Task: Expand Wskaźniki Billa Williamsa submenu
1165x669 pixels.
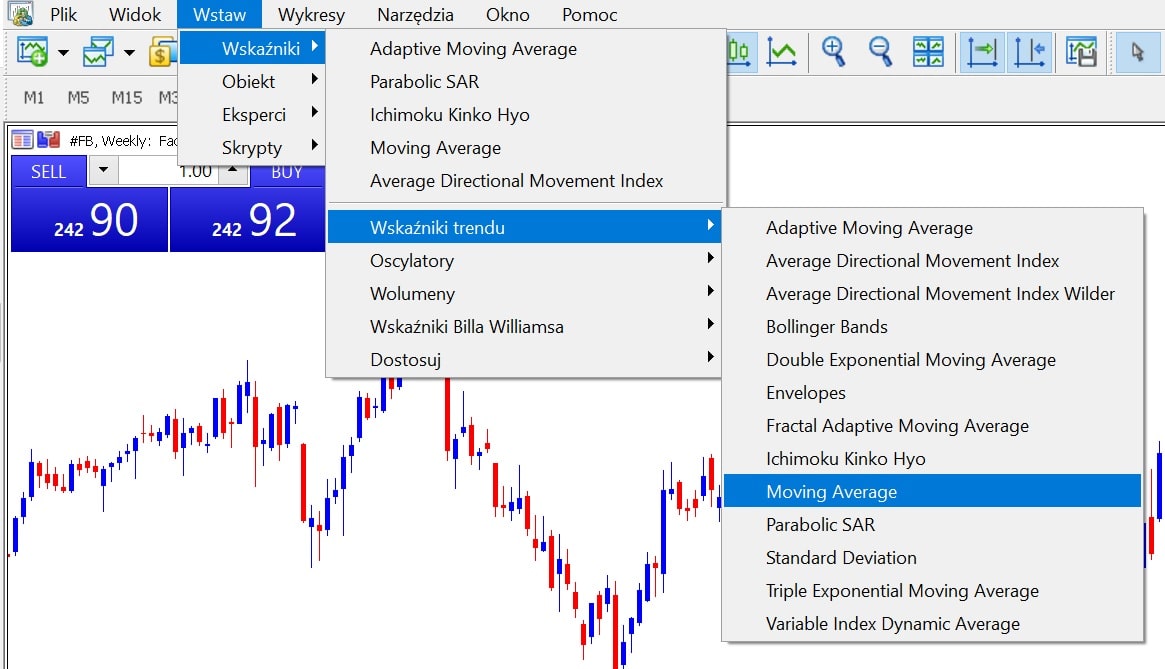Action: (524, 326)
